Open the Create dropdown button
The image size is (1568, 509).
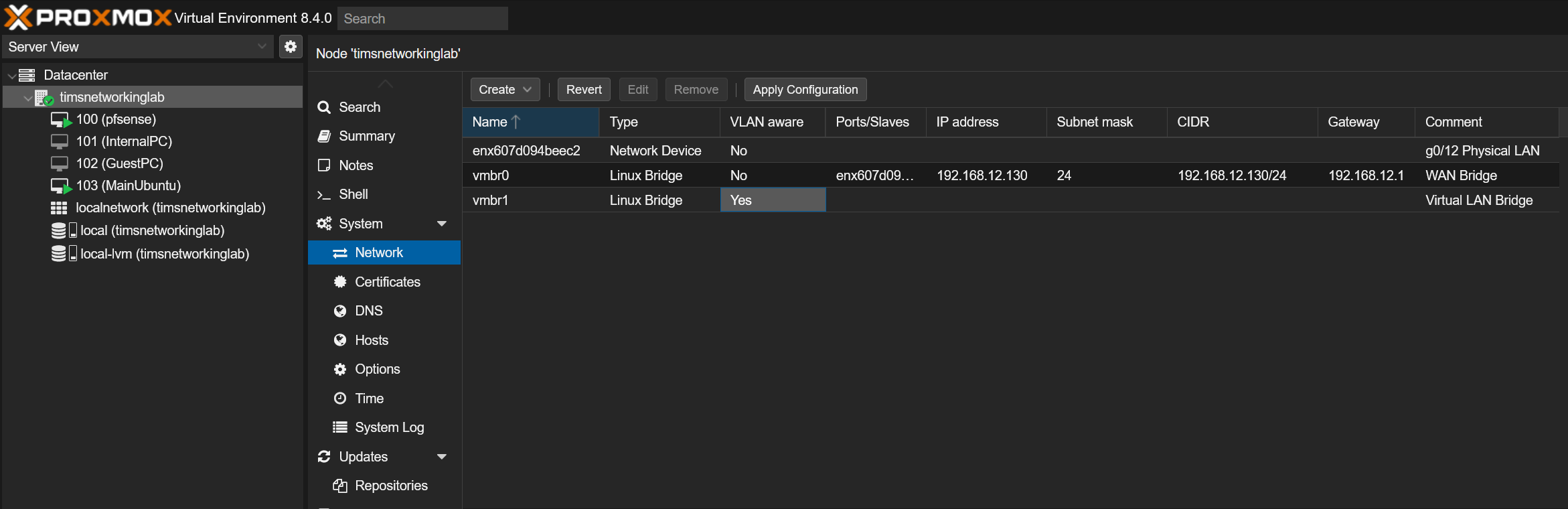[x=505, y=90]
